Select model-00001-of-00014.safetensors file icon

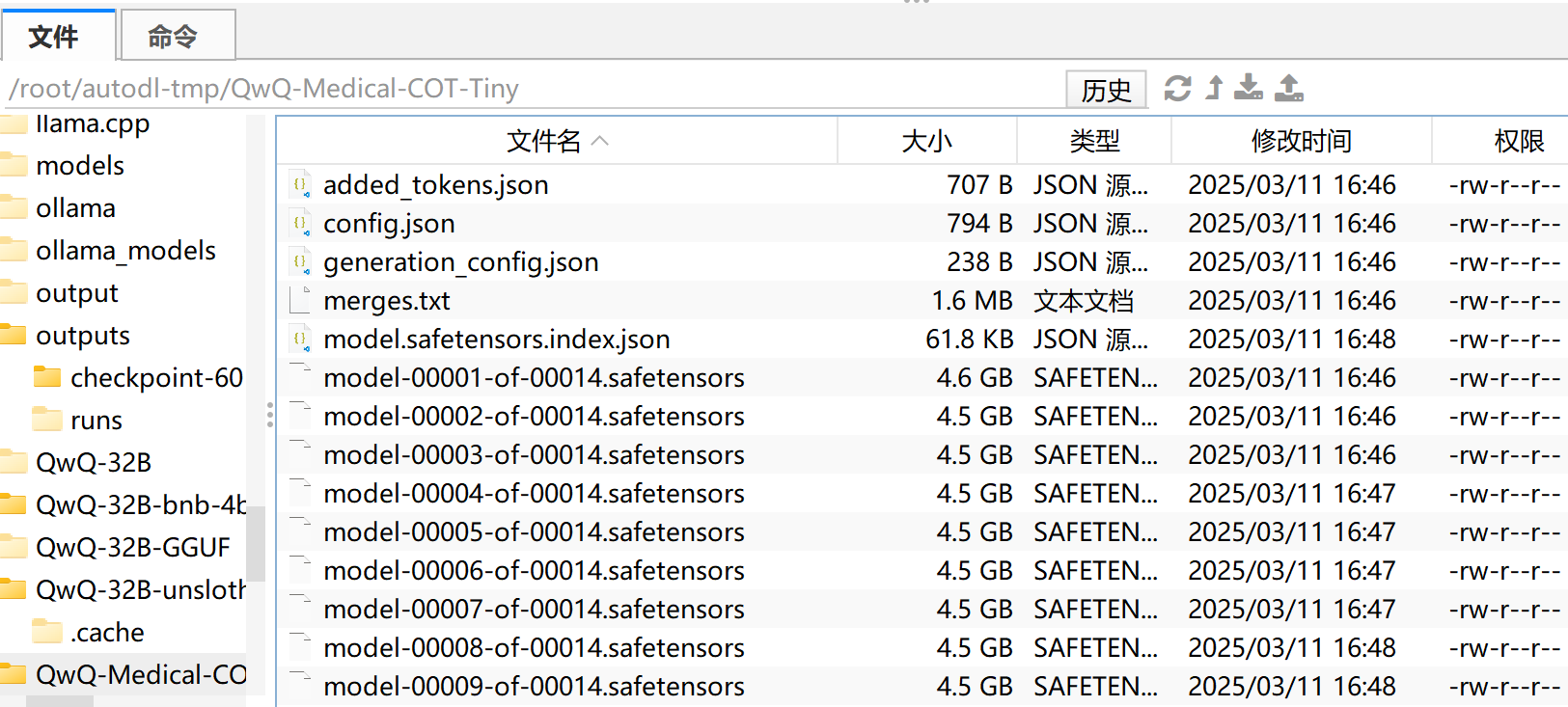pyautogui.click(x=300, y=377)
